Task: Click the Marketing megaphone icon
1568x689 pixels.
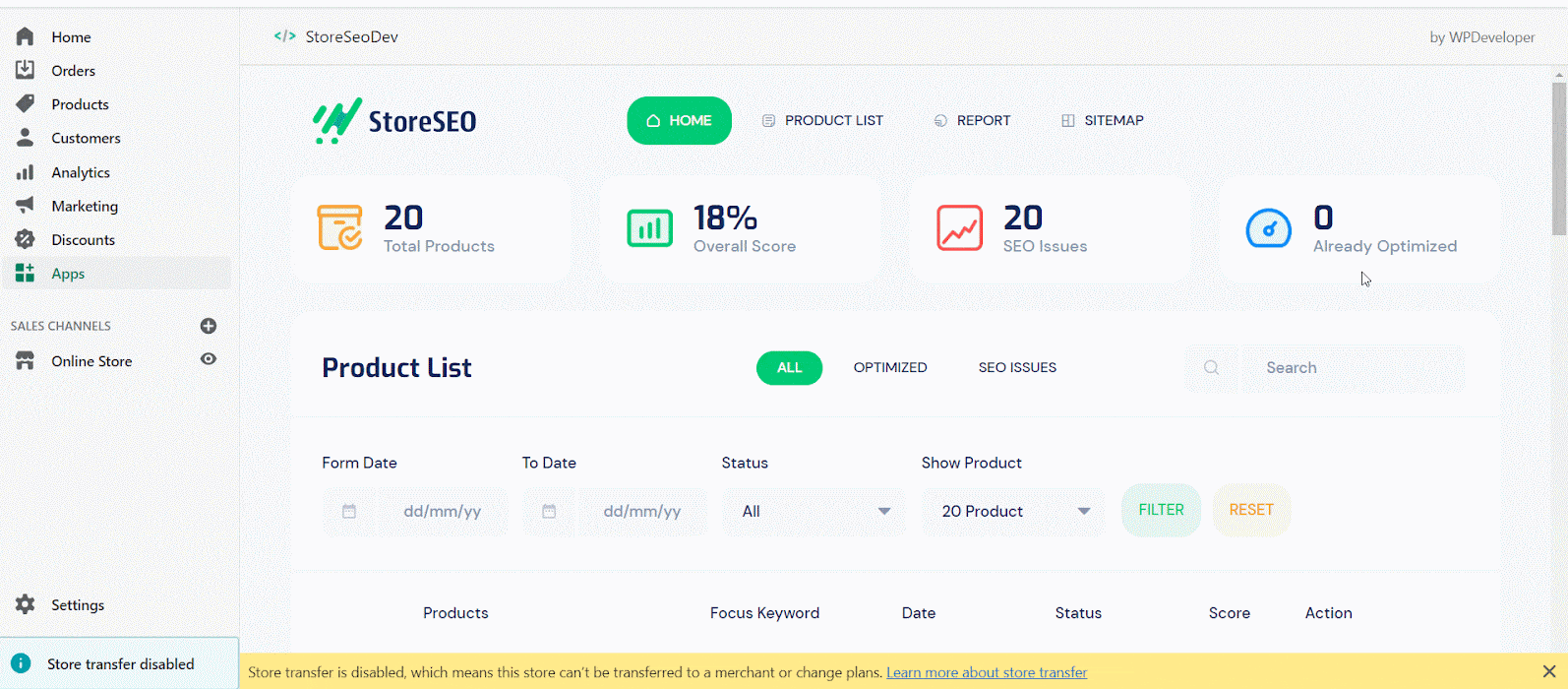Action: (26, 206)
